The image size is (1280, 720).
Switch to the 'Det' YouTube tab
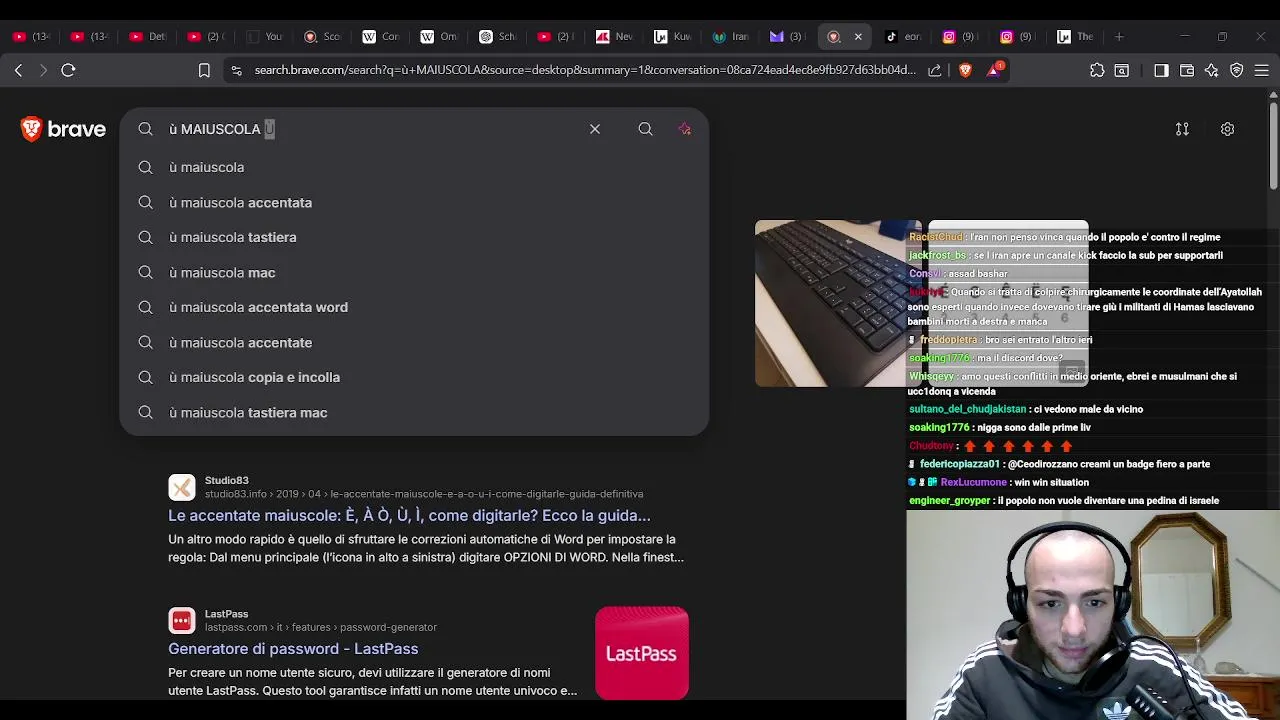click(x=147, y=36)
